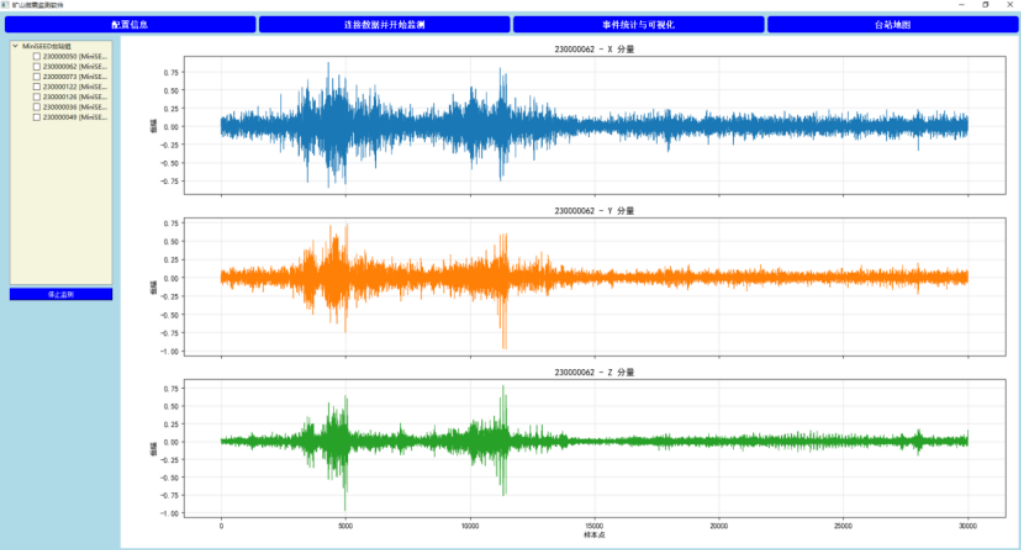The height and width of the screenshot is (550, 1021).
Task: Switch to the 台站地图 tab
Action: click(893, 24)
